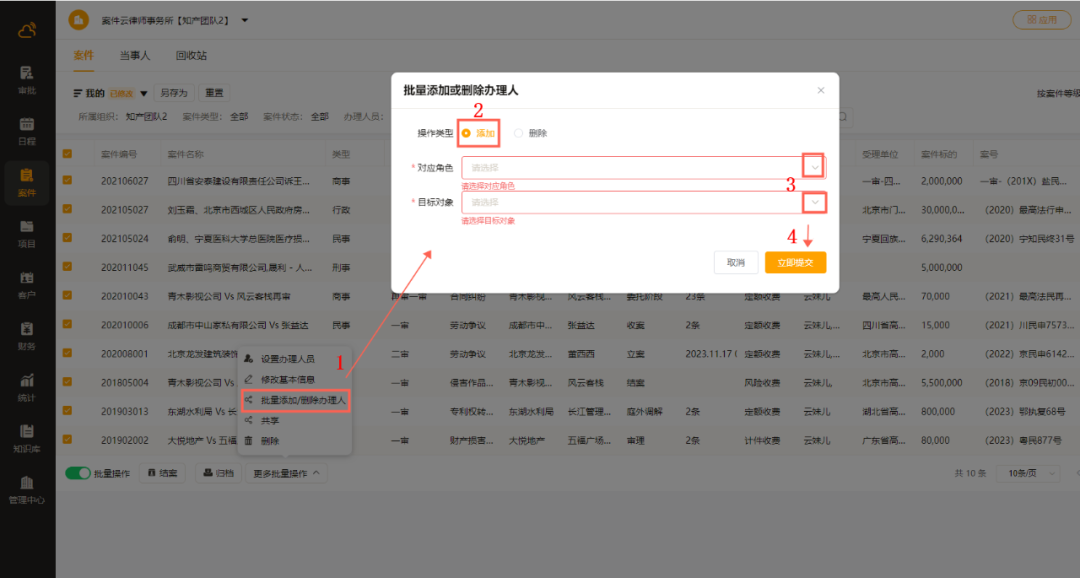Viewport: 1080px width, 578px height.
Task: Open the 更多批量操作 dropdown menu
Action: pyautogui.click(x=286, y=473)
